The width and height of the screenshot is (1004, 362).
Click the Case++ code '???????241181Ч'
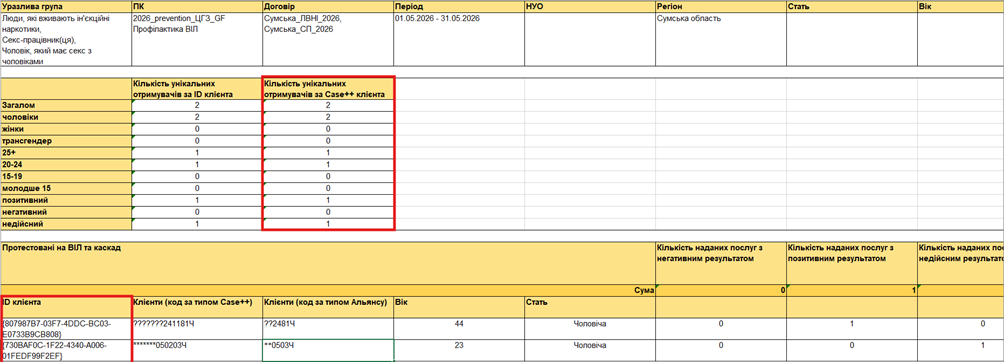pyautogui.click(x=197, y=329)
